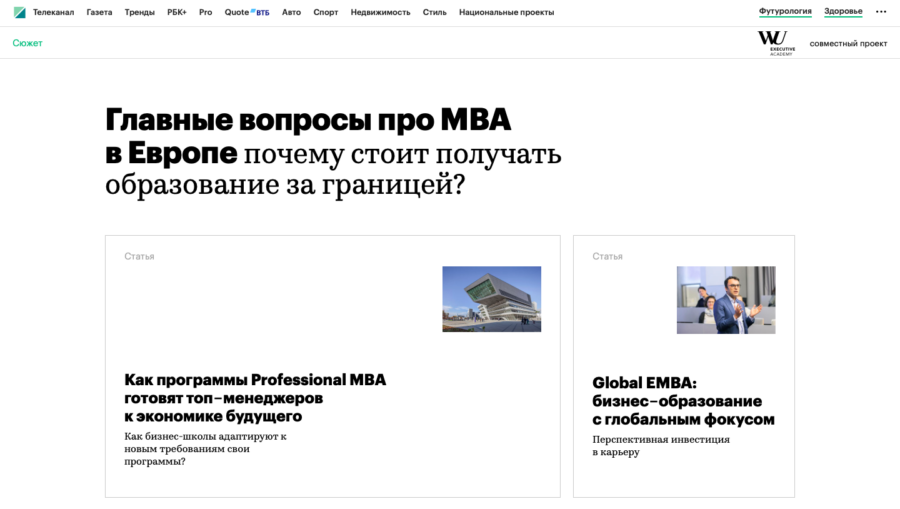Open Pro section
The height and width of the screenshot is (509, 900).
[205, 12]
